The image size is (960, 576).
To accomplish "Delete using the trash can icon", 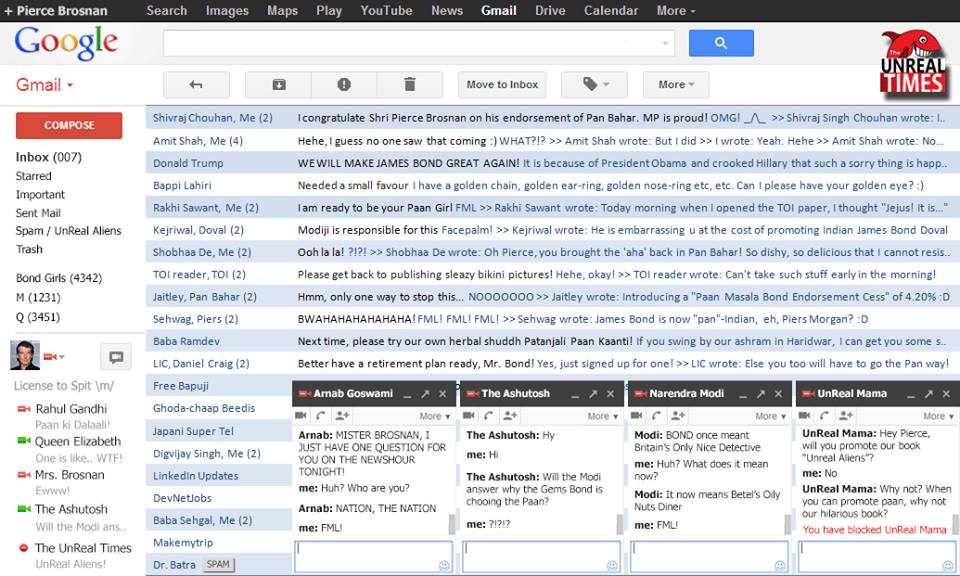I will pos(410,84).
